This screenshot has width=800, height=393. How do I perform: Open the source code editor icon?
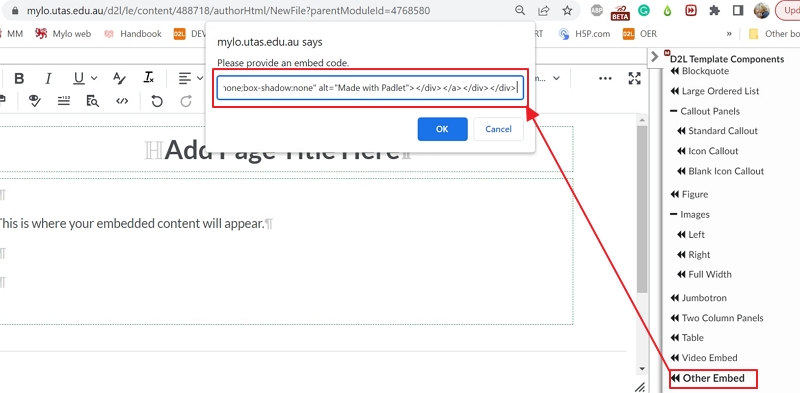coord(122,101)
